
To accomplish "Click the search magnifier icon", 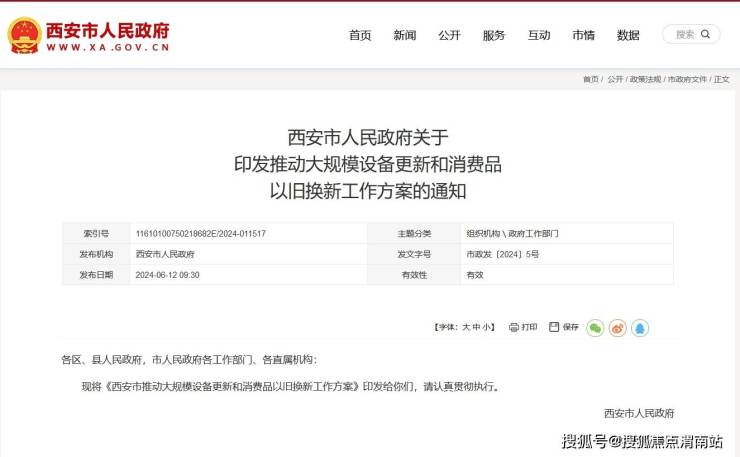I will 705,34.
